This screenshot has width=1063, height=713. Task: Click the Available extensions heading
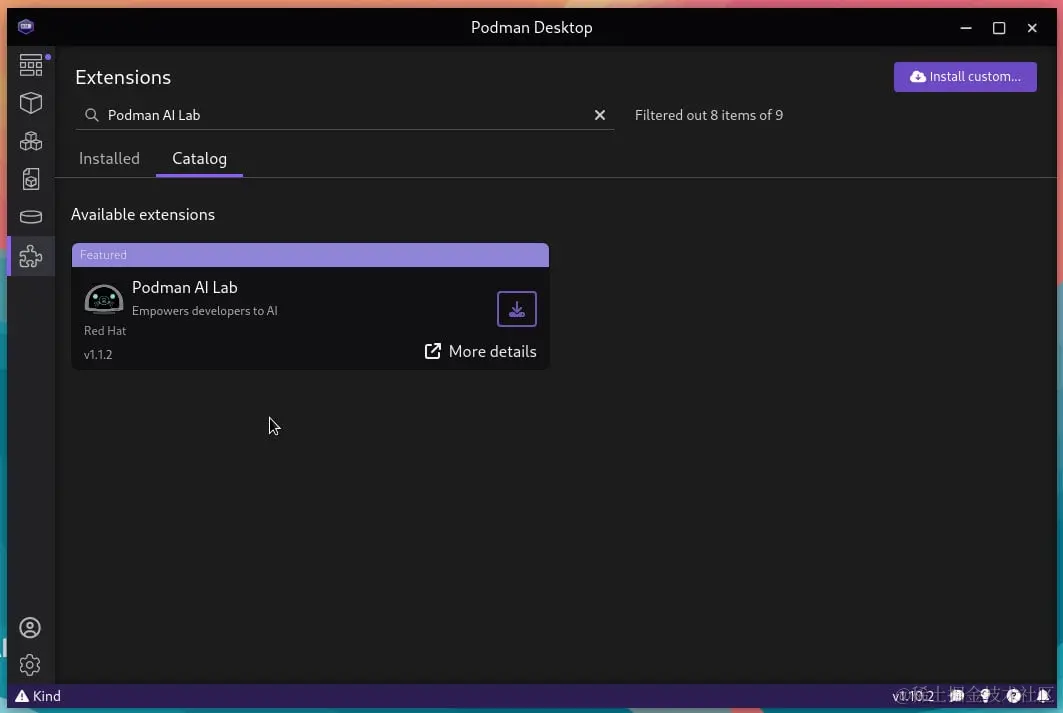click(143, 215)
